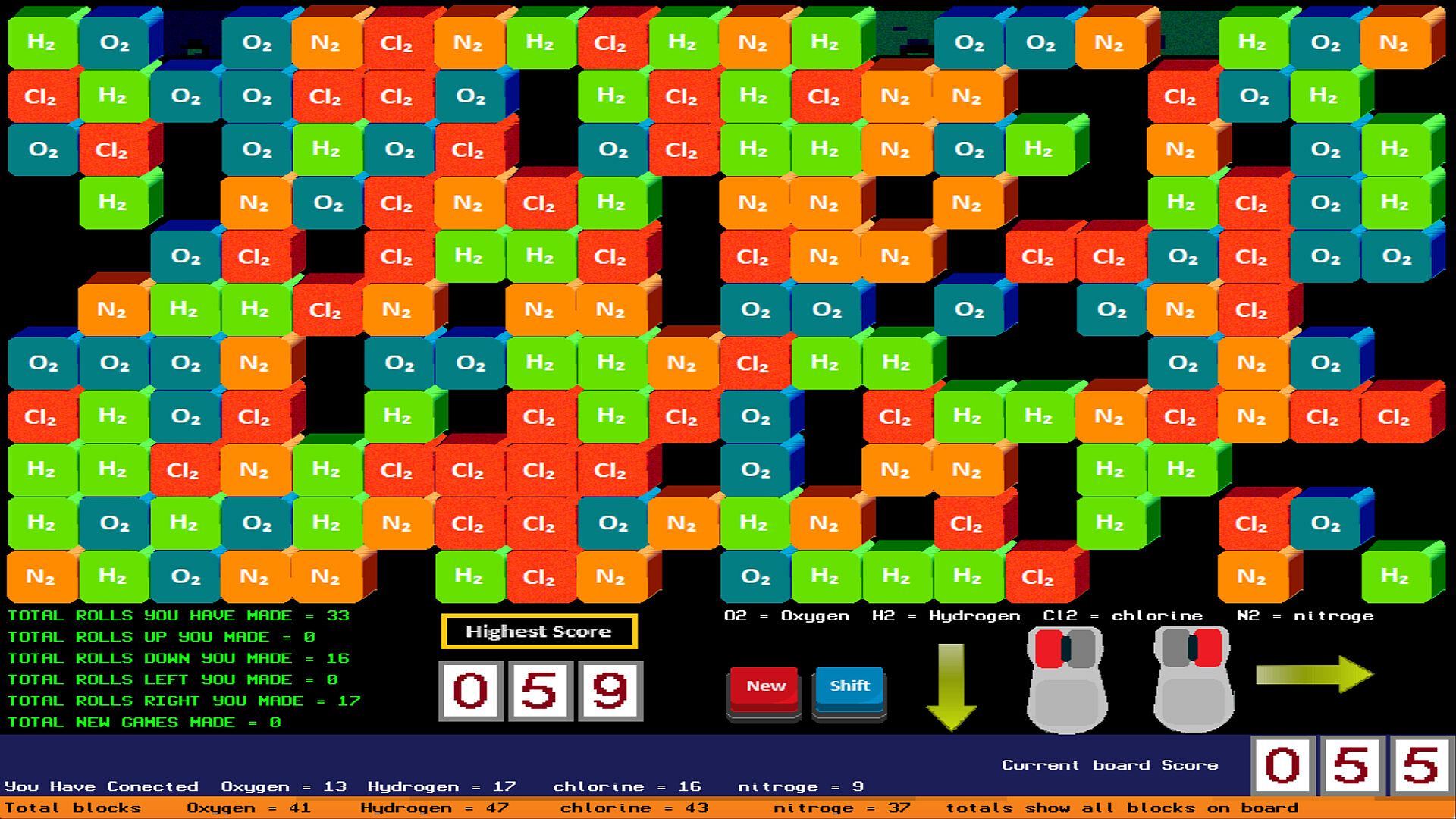Click the digit 0 in the highest score
Screen dimensions: 1456x819
click(470, 691)
